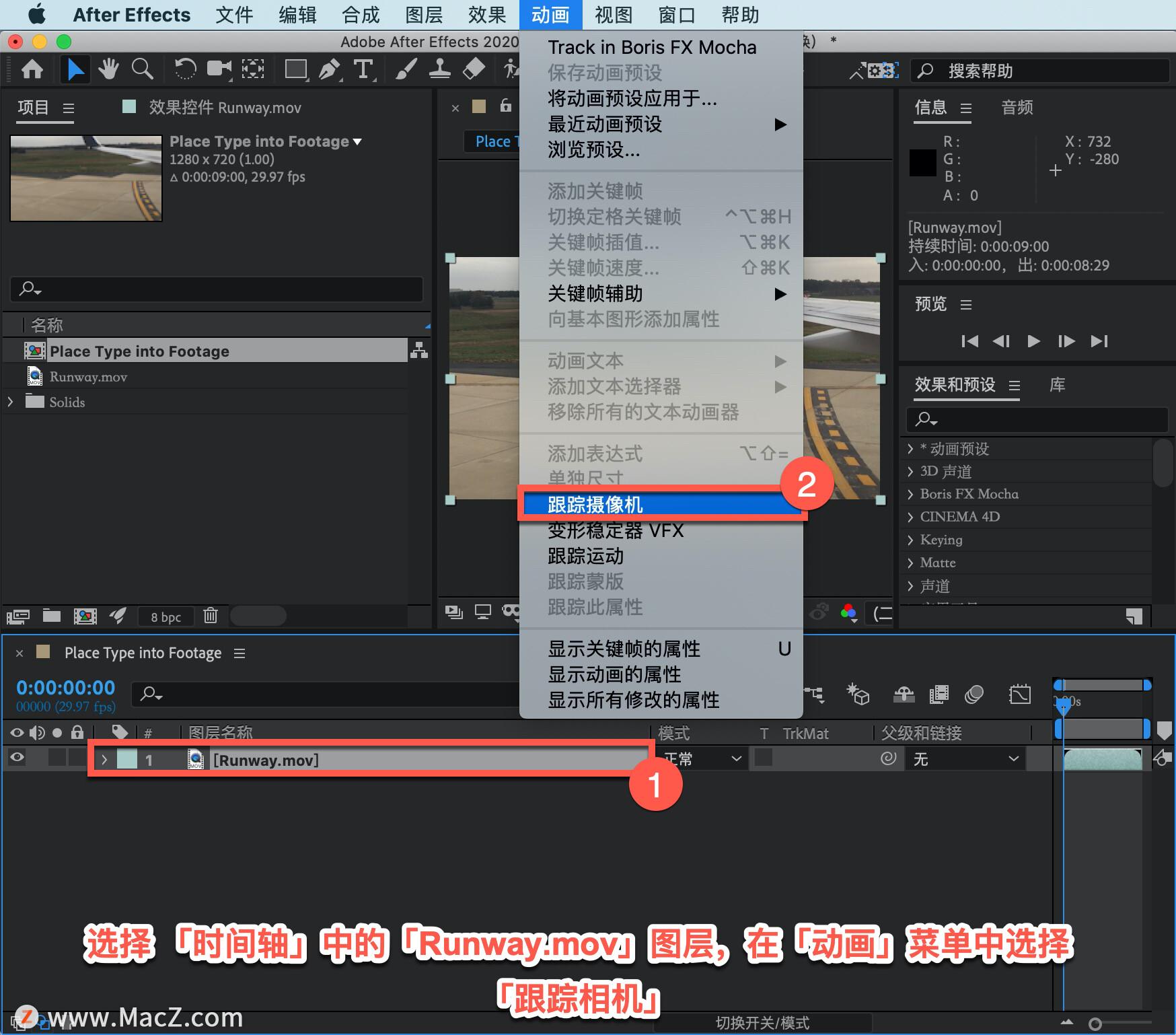Switch to the 音频 tab

[x=1017, y=108]
